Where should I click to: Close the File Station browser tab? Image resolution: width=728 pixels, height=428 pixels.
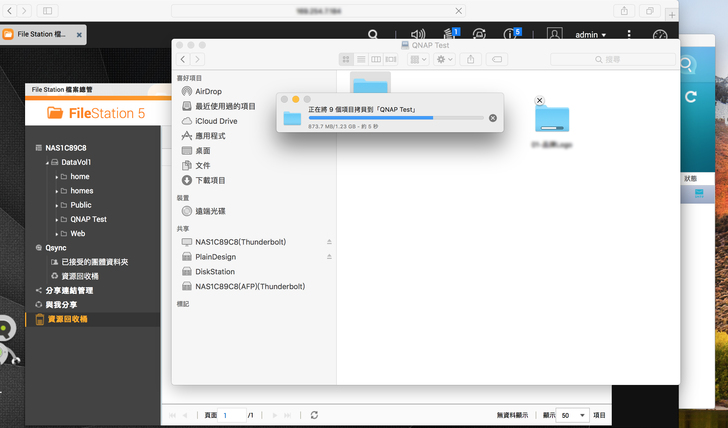click(79, 35)
